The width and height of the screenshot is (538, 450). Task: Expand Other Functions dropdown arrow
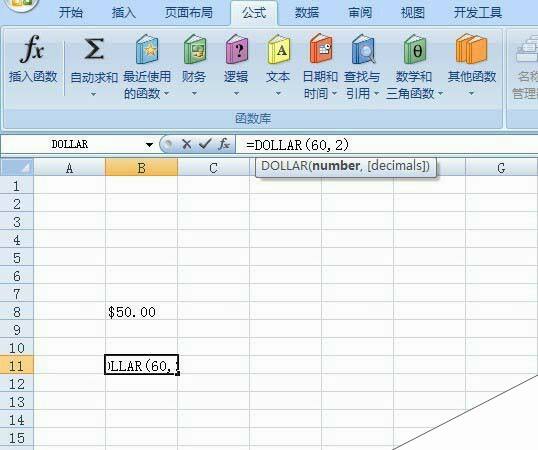point(471,93)
